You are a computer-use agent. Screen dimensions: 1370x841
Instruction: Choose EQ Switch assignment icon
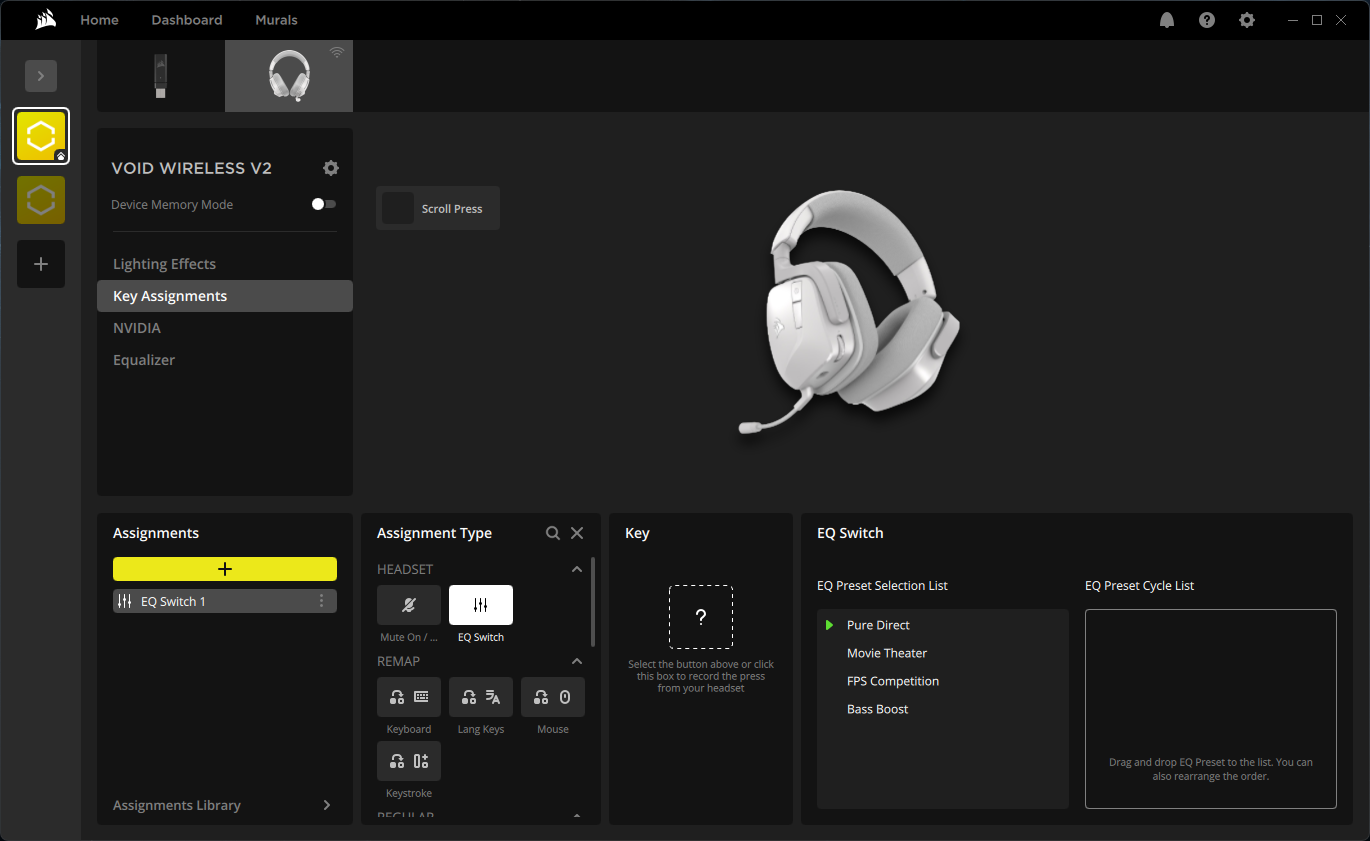[x=481, y=605]
